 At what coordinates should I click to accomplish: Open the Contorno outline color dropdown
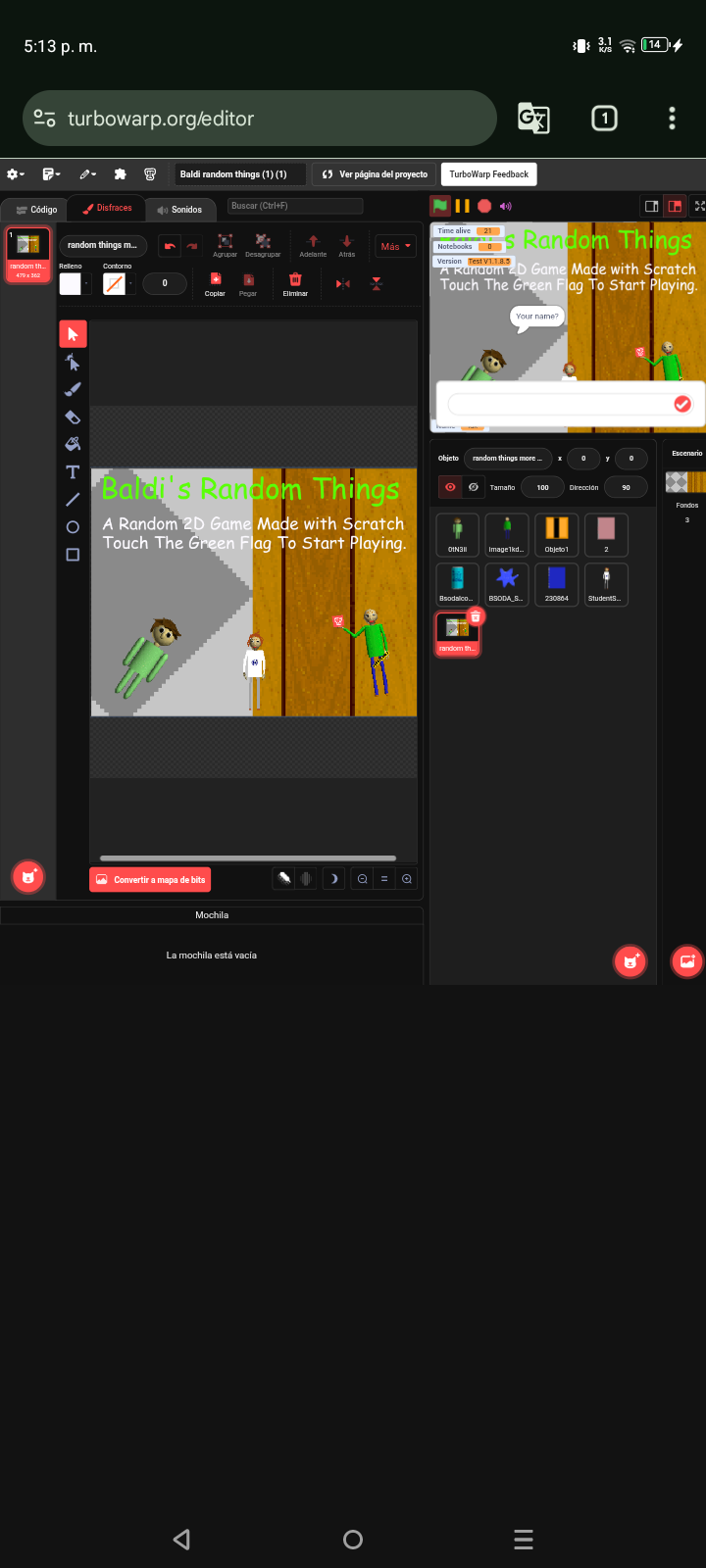click(x=118, y=284)
